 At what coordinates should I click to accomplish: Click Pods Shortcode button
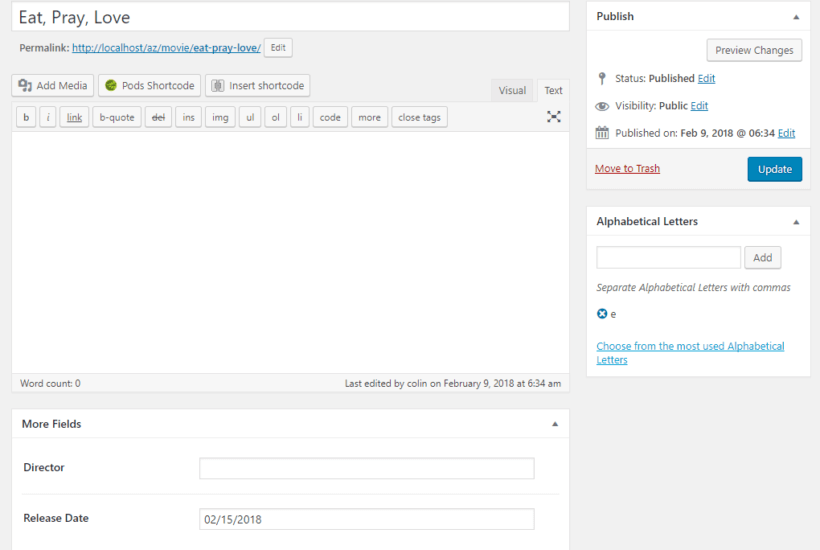pos(150,85)
